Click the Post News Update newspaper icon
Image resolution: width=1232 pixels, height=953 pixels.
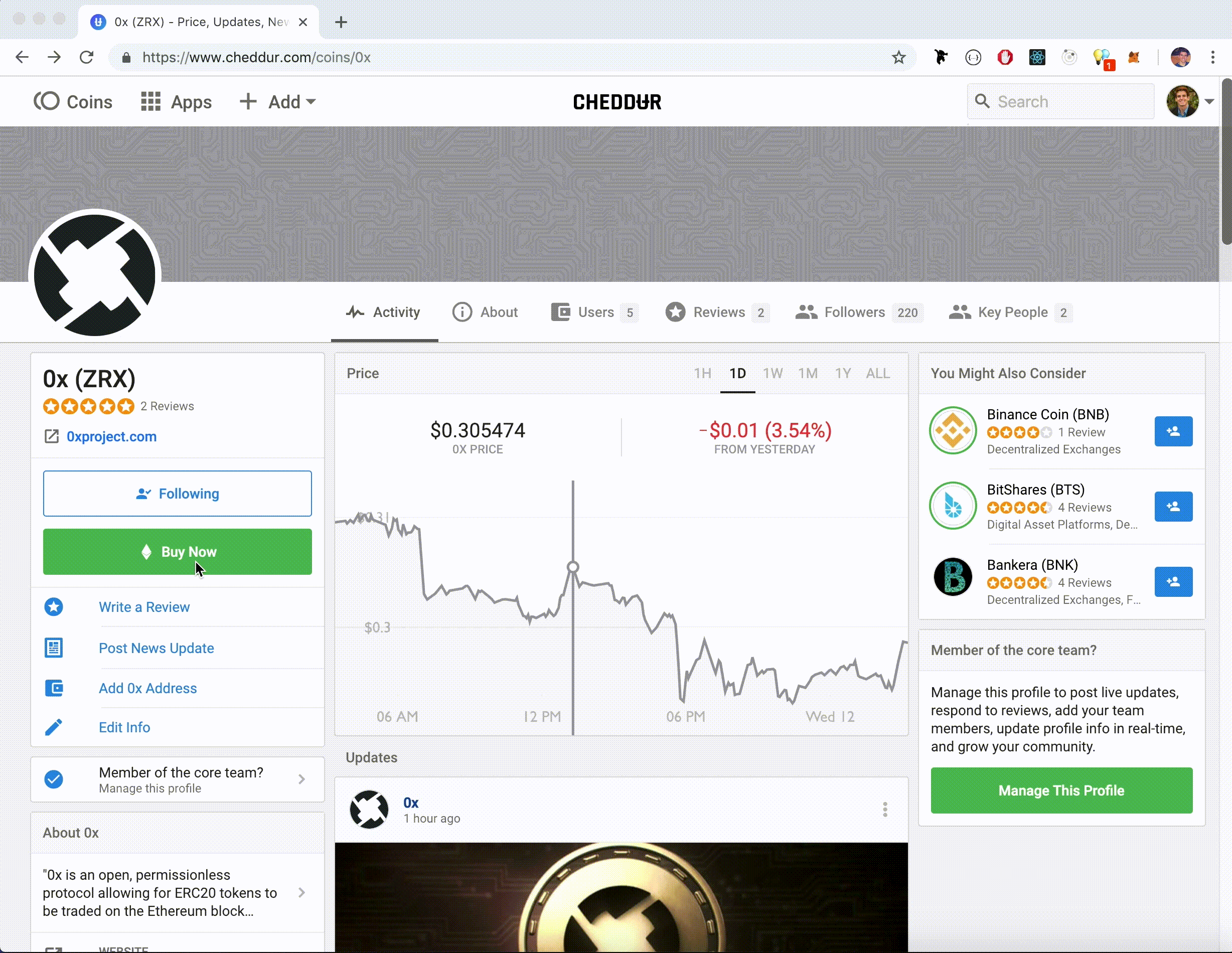(54, 648)
